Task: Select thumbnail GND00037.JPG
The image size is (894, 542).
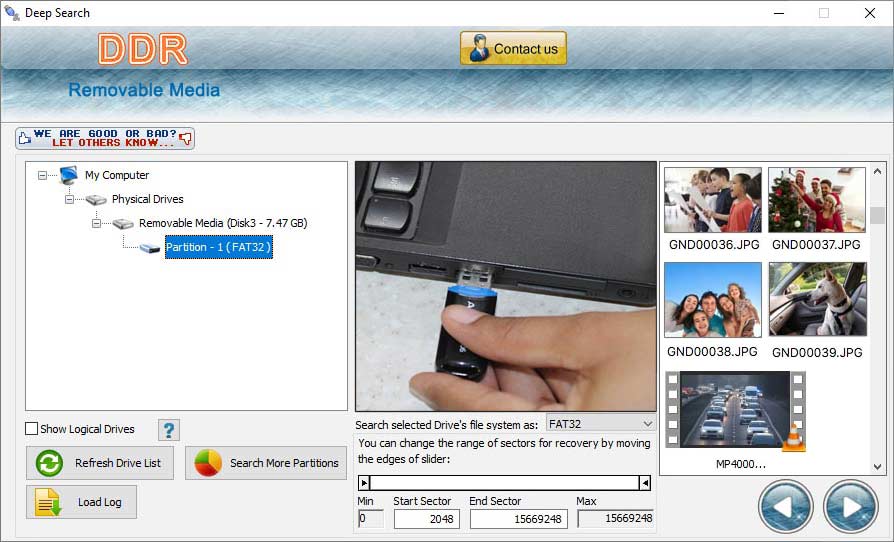Action: click(817, 199)
